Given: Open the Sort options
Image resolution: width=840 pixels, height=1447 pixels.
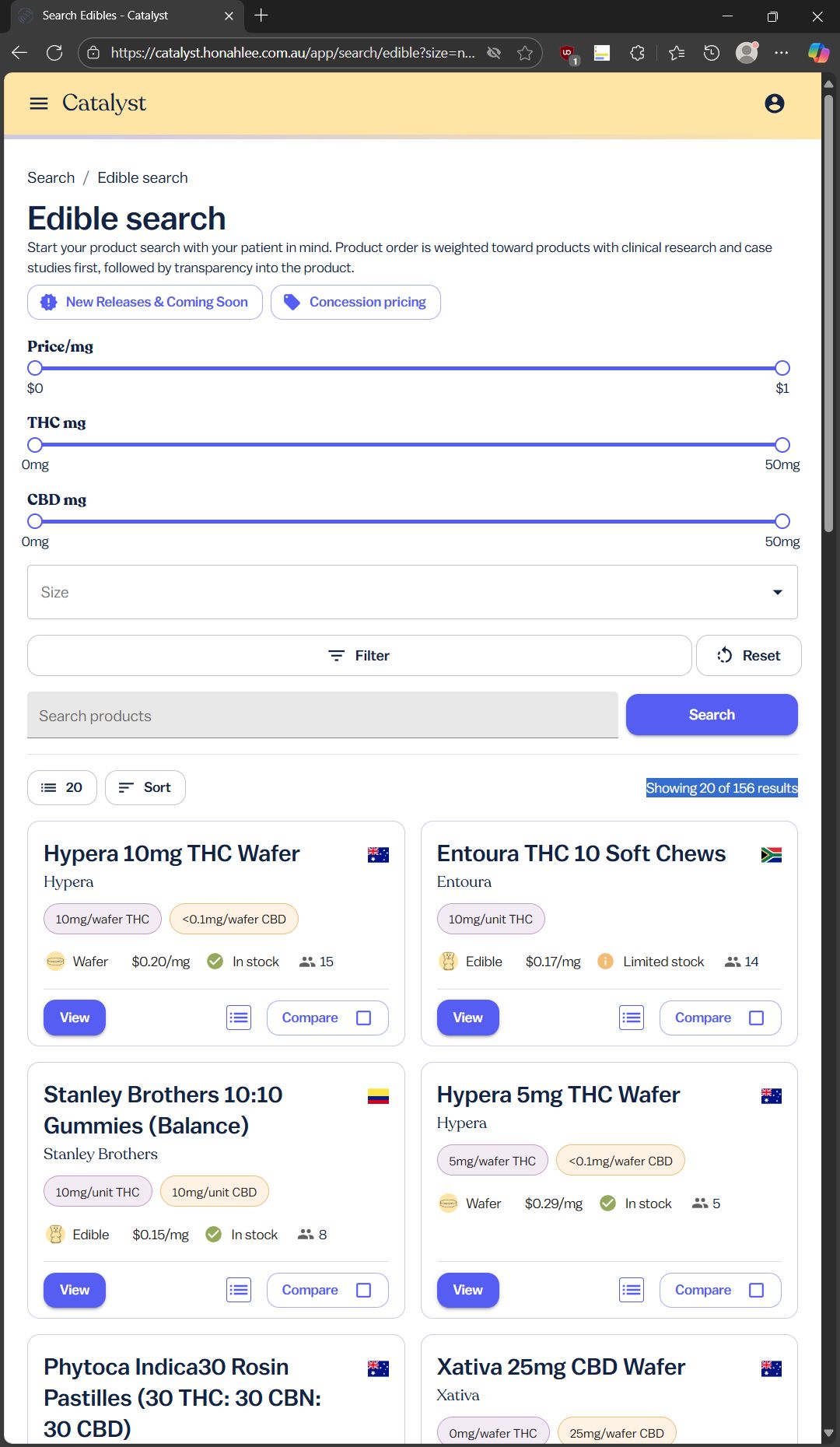Looking at the screenshot, I should (145, 787).
